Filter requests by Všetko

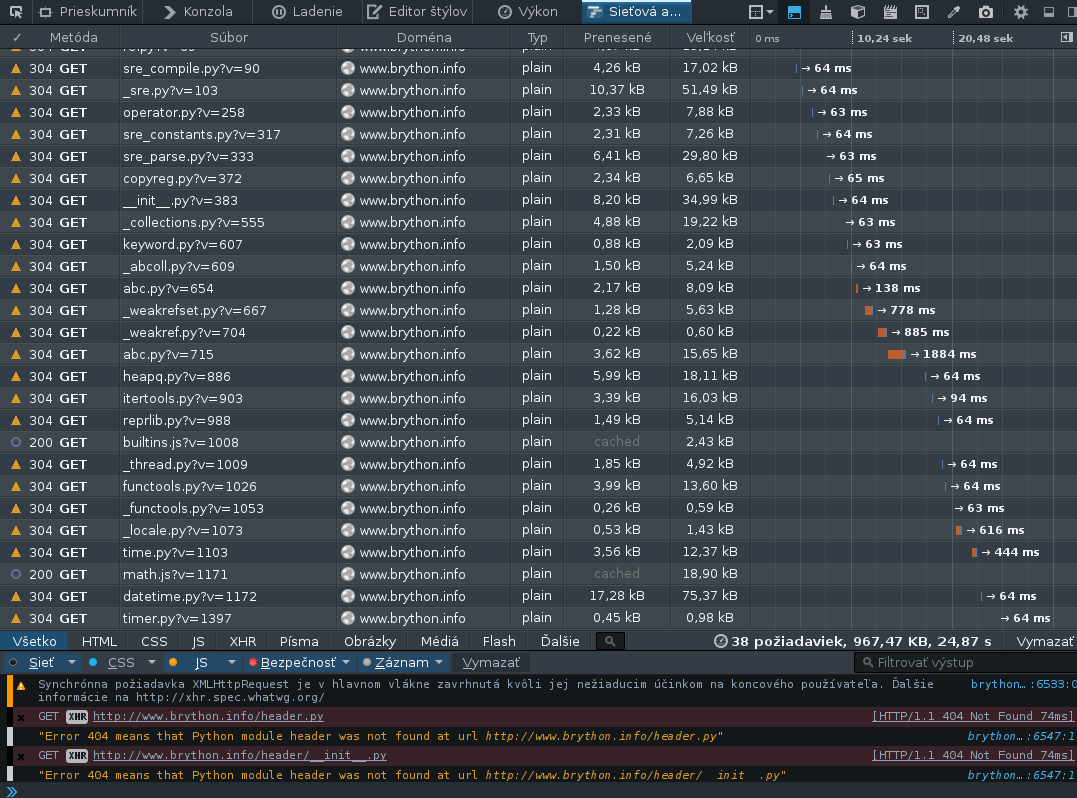pyautogui.click(x=34, y=641)
